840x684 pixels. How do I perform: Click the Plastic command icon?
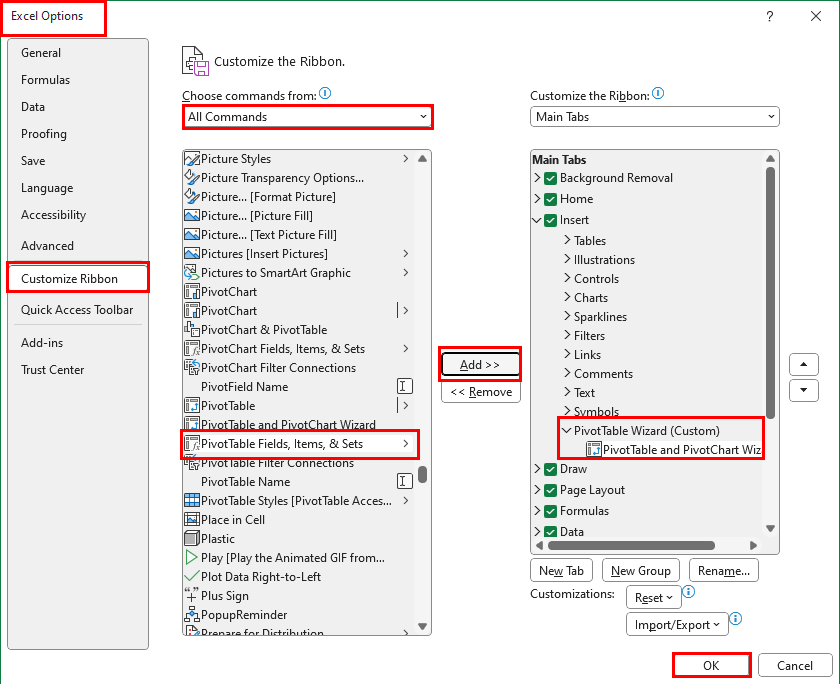(x=192, y=539)
